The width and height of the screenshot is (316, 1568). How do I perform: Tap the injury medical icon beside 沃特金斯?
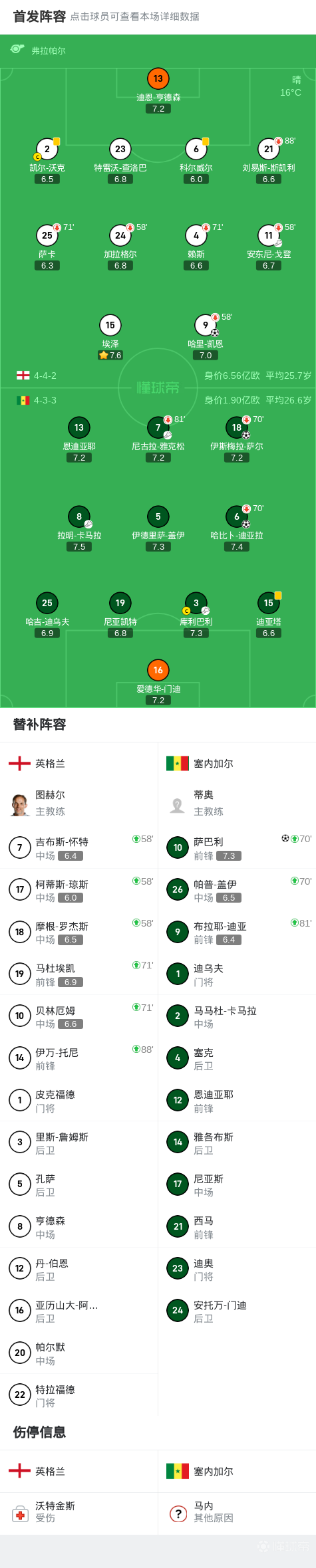(x=20, y=1514)
